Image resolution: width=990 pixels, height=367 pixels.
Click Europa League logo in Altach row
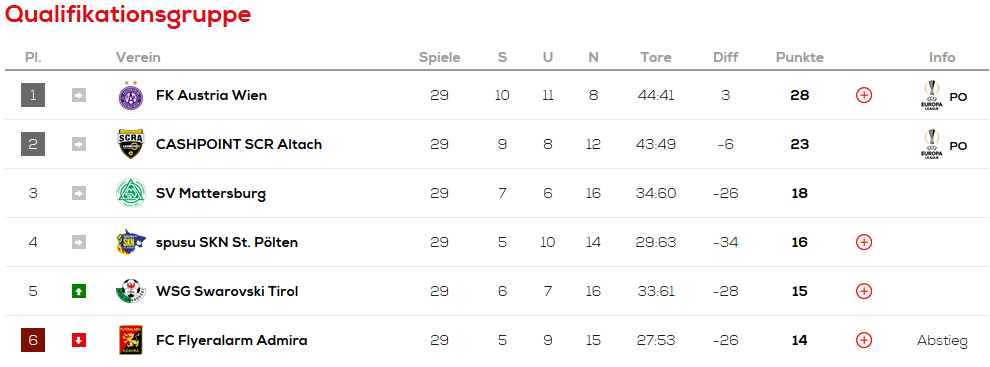point(931,144)
